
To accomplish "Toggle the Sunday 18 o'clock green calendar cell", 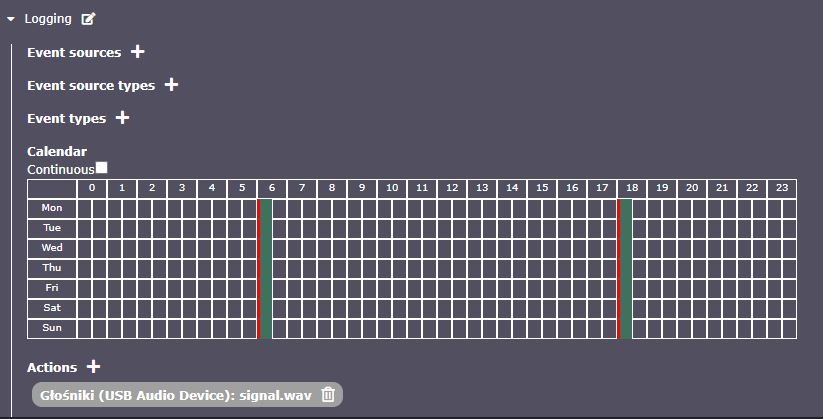I will click(x=625, y=328).
